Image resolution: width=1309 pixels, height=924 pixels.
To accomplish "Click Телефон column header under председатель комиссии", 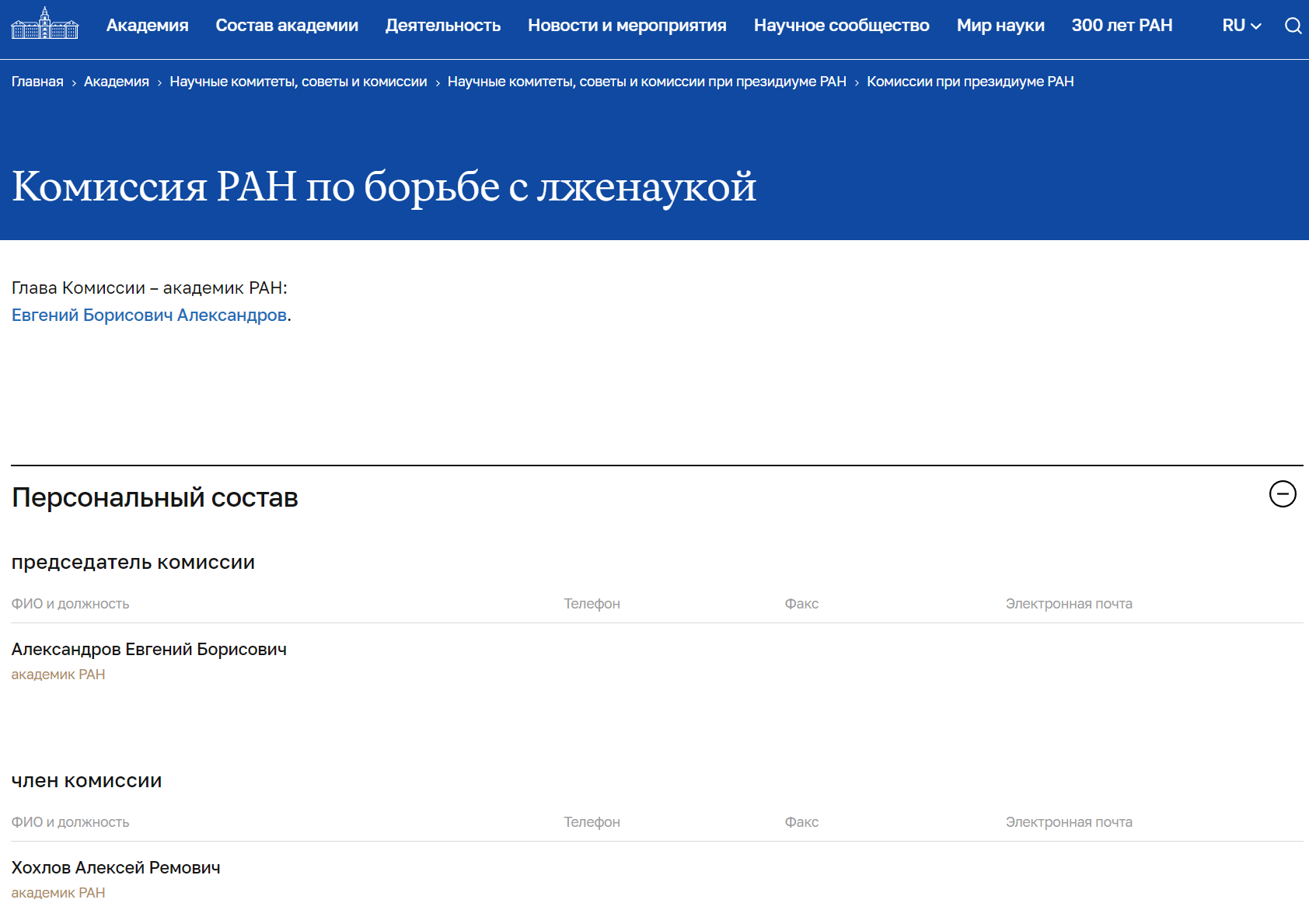I will [592, 604].
